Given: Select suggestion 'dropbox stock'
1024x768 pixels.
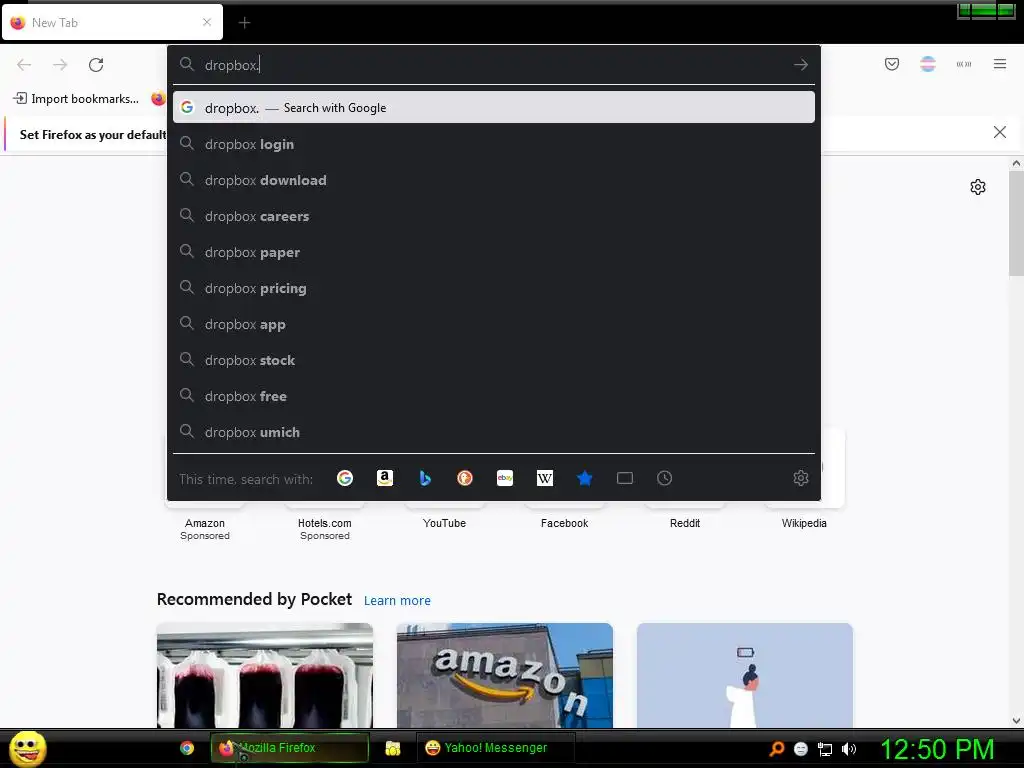Looking at the screenshot, I should [x=494, y=360].
